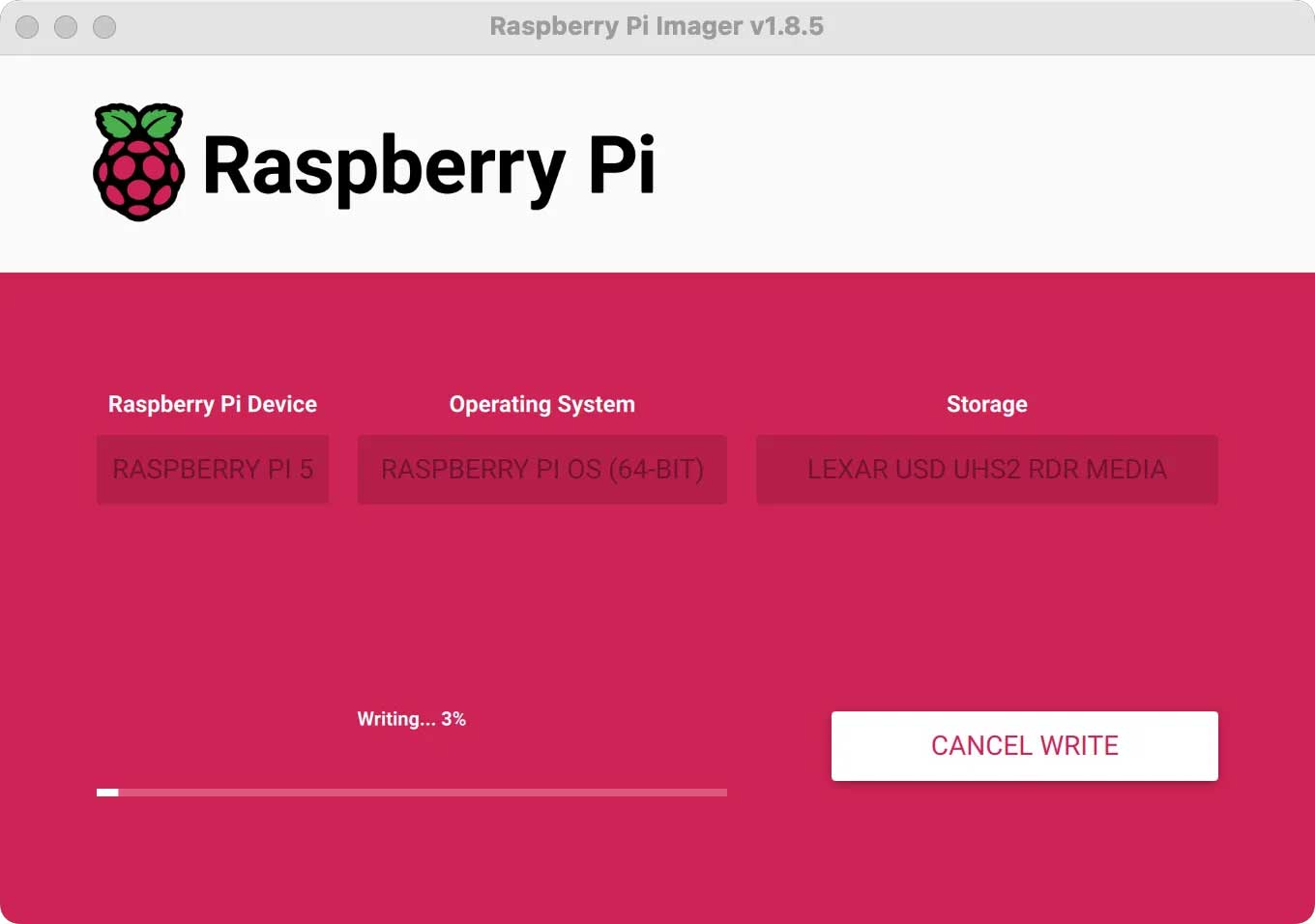The width and height of the screenshot is (1315, 924).
Task: Click the Raspberry Pi OS (64-bit) button
Action: 541,470
